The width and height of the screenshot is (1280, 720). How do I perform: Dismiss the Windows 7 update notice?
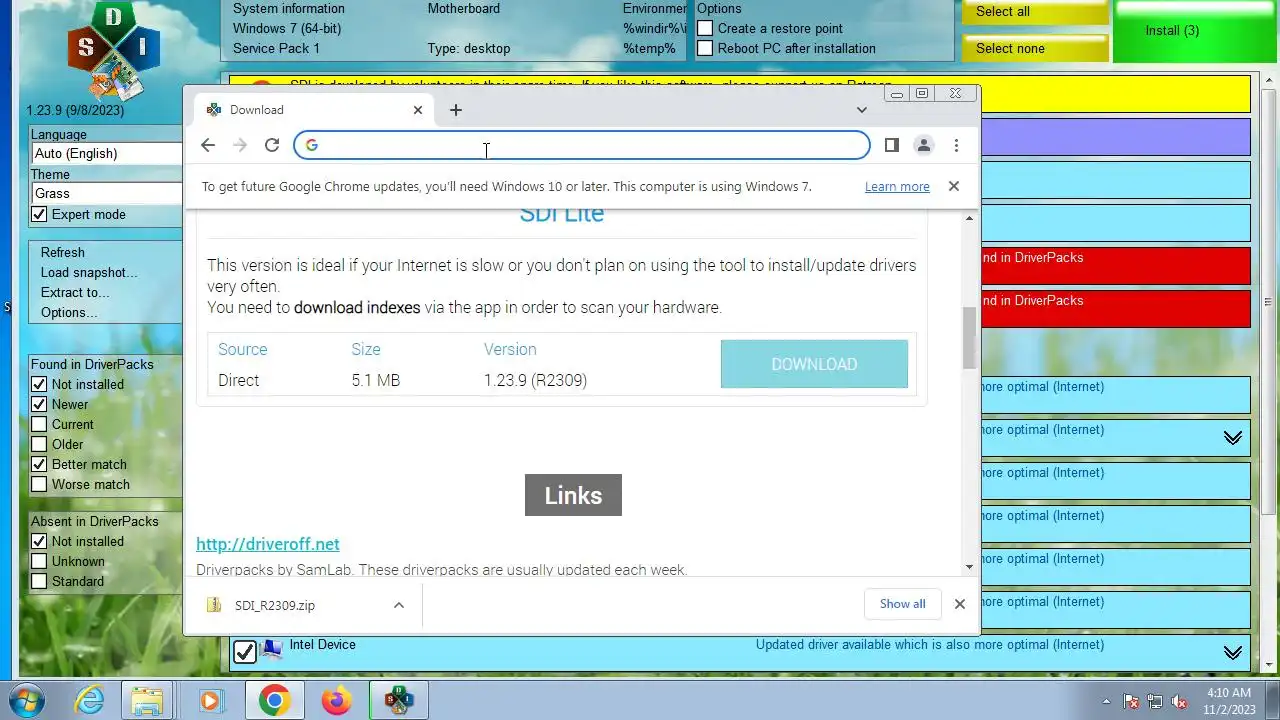tap(953, 186)
